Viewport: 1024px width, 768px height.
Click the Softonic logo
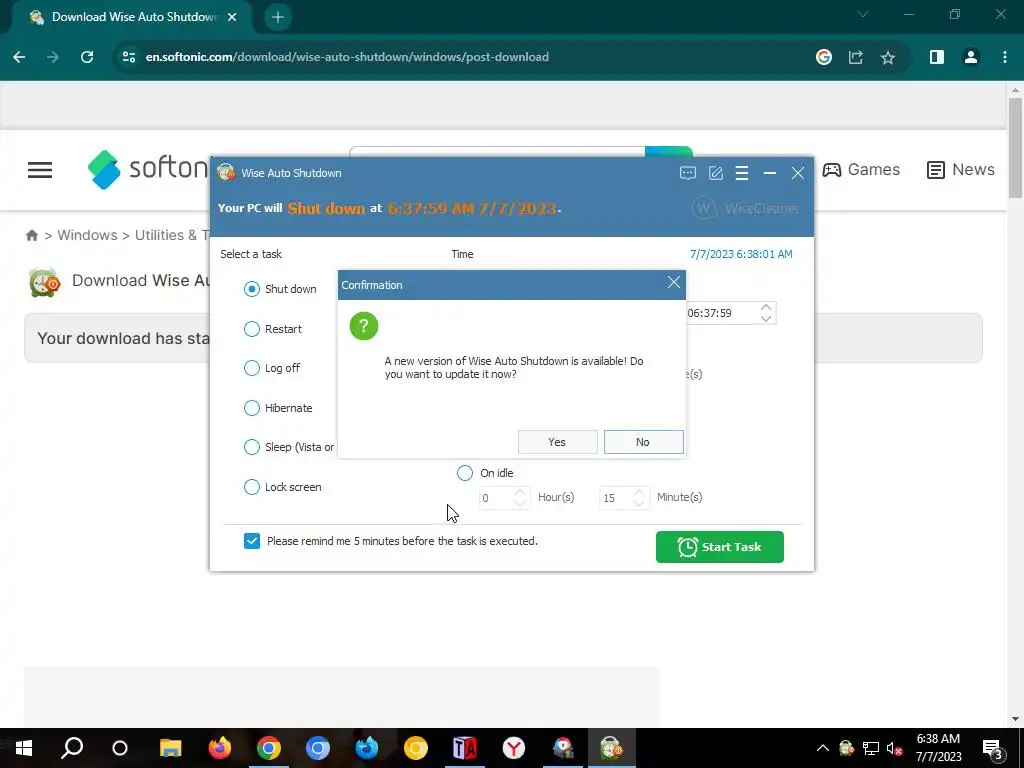pos(148,169)
